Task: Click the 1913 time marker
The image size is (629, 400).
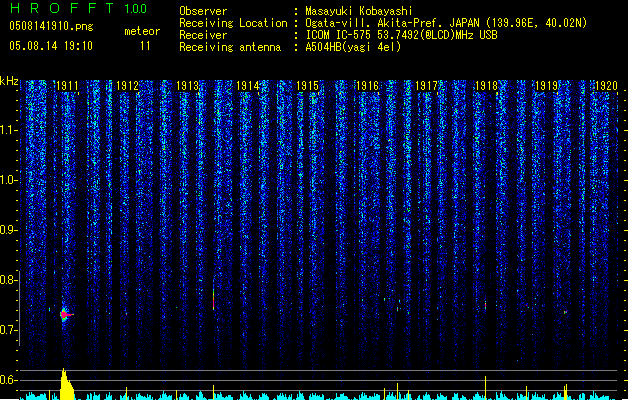Action: [x=187, y=86]
